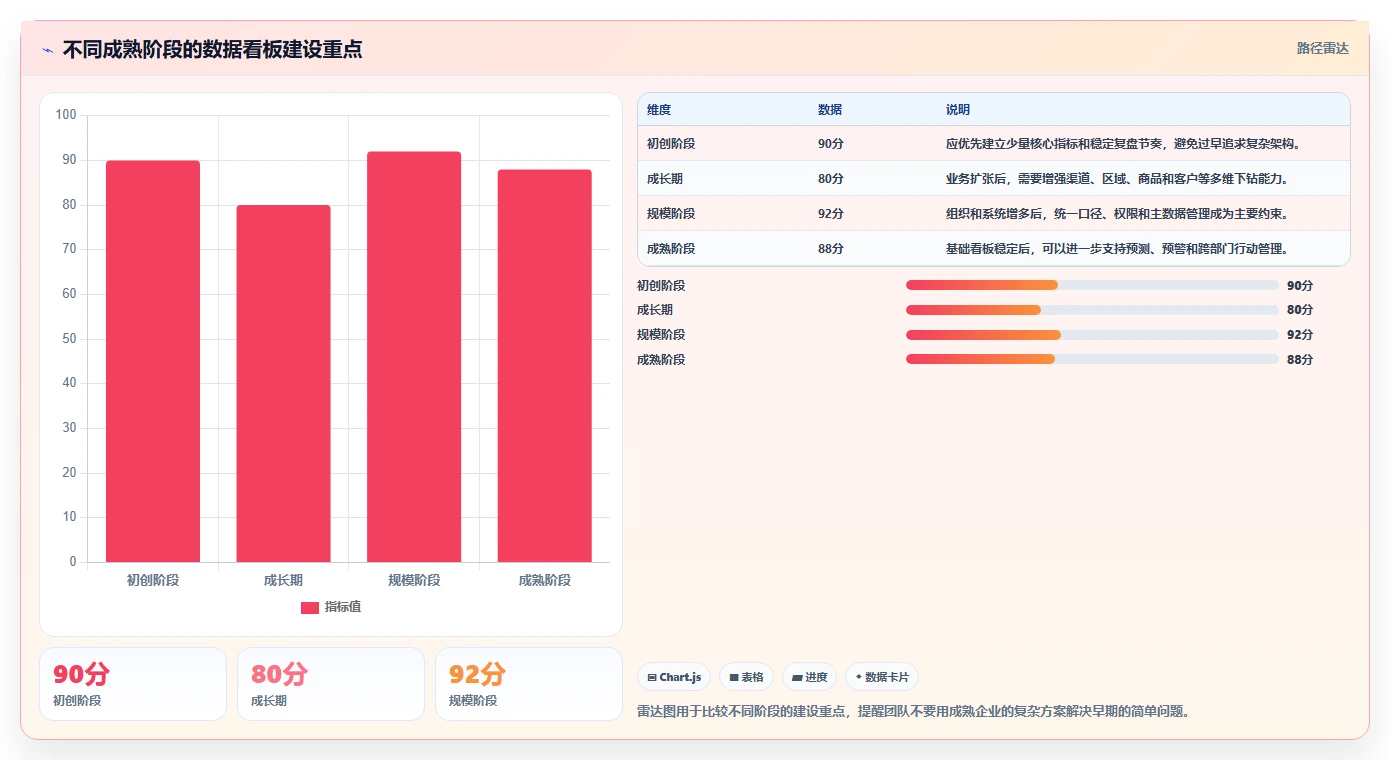
Task: Click the 规模阶段 bar in the chart
Action: 414,357
